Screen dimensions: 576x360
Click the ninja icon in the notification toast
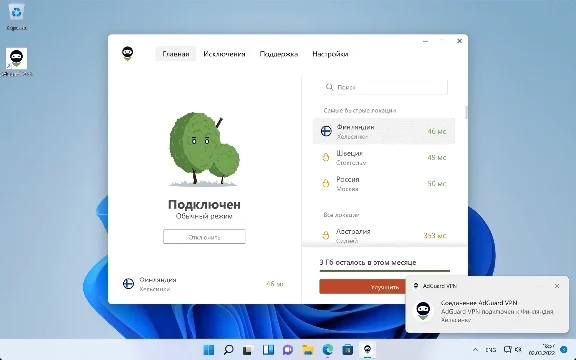pos(423,311)
